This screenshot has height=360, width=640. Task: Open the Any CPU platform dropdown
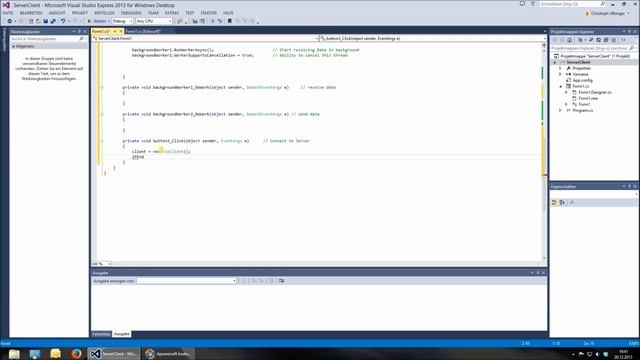154,21
